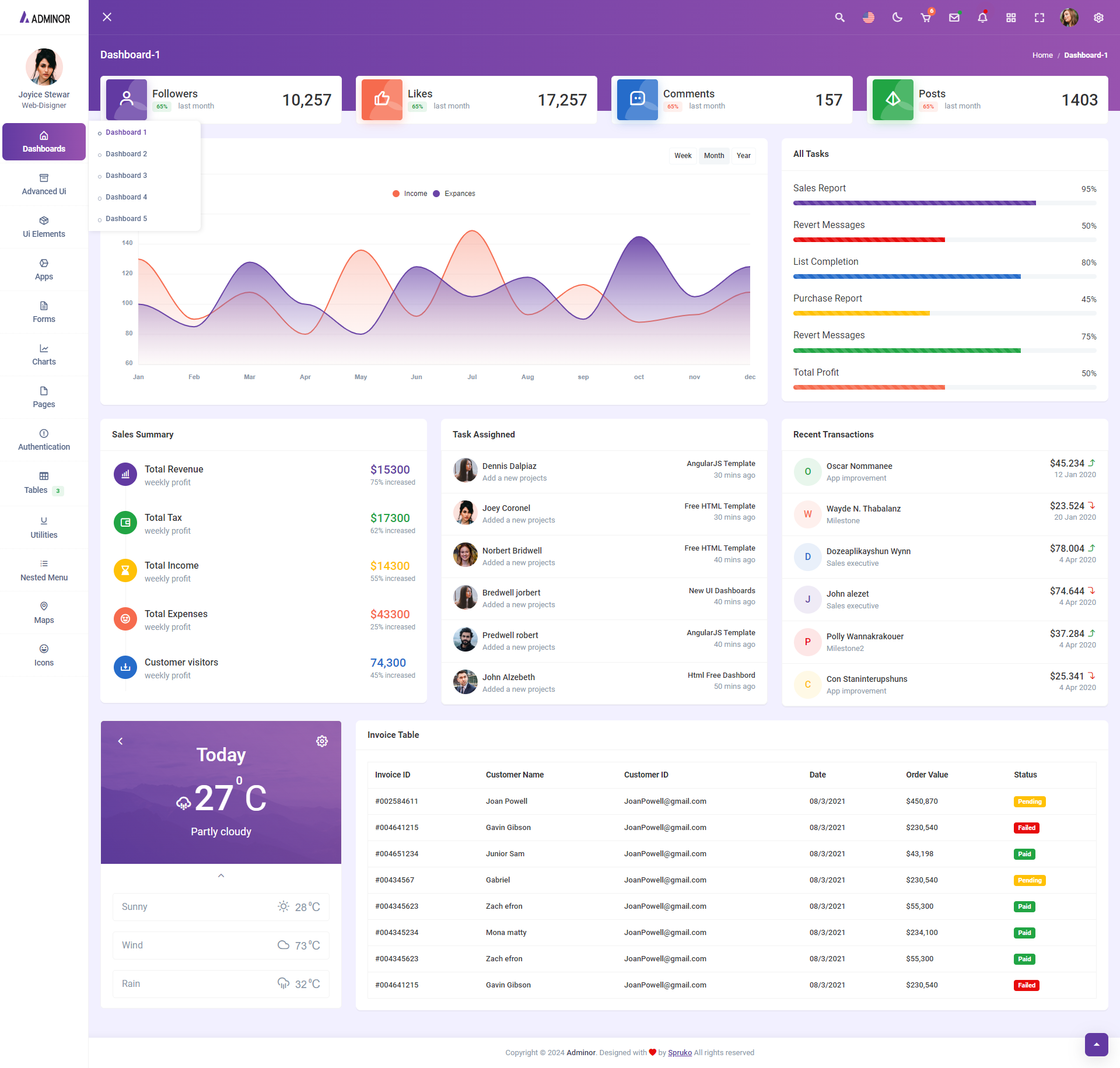Toggle dark mode with moon icon
The height and width of the screenshot is (1068, 1120).
[x=897, y=17]
